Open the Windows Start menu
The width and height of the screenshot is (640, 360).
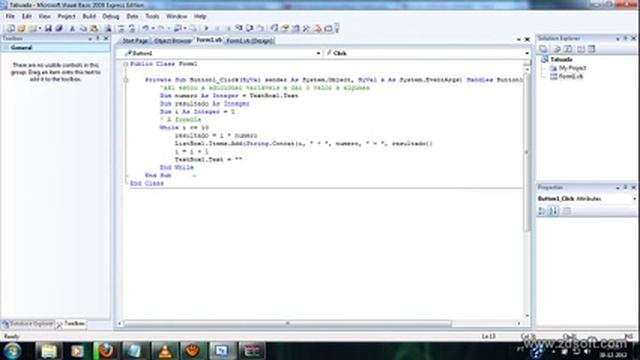point(13,351)
